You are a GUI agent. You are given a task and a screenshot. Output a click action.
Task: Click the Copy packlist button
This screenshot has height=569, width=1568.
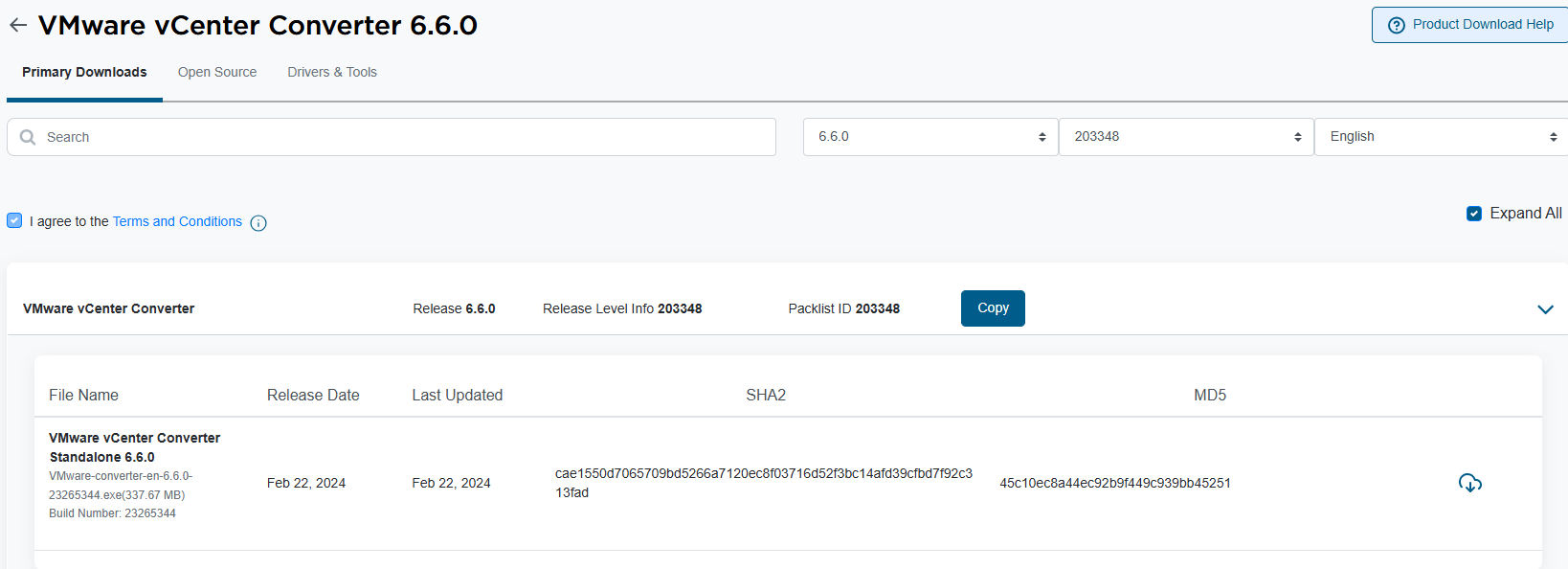pyautogui.click(x=993, y=308)
